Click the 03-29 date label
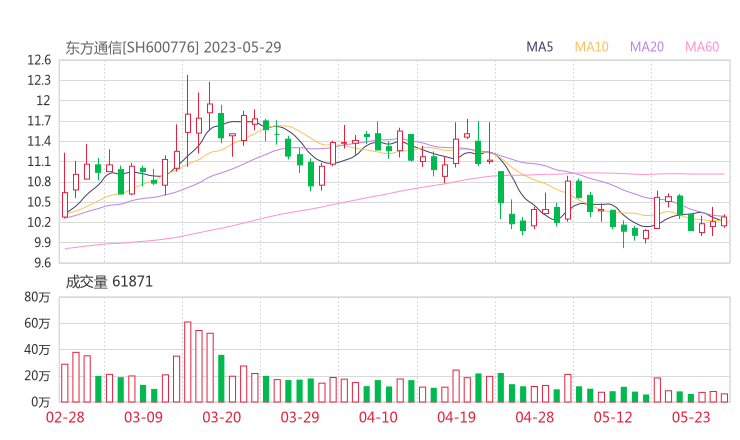This screenshot has width=740, height=440. click(300, 417)
